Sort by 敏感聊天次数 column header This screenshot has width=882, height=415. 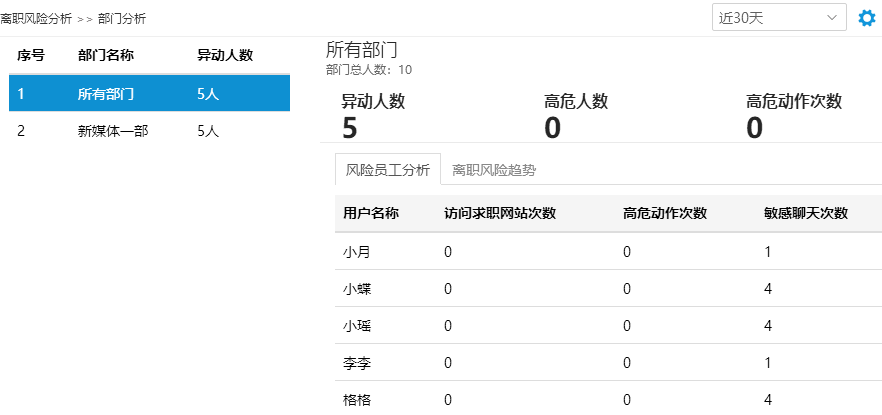coord(805,213)
